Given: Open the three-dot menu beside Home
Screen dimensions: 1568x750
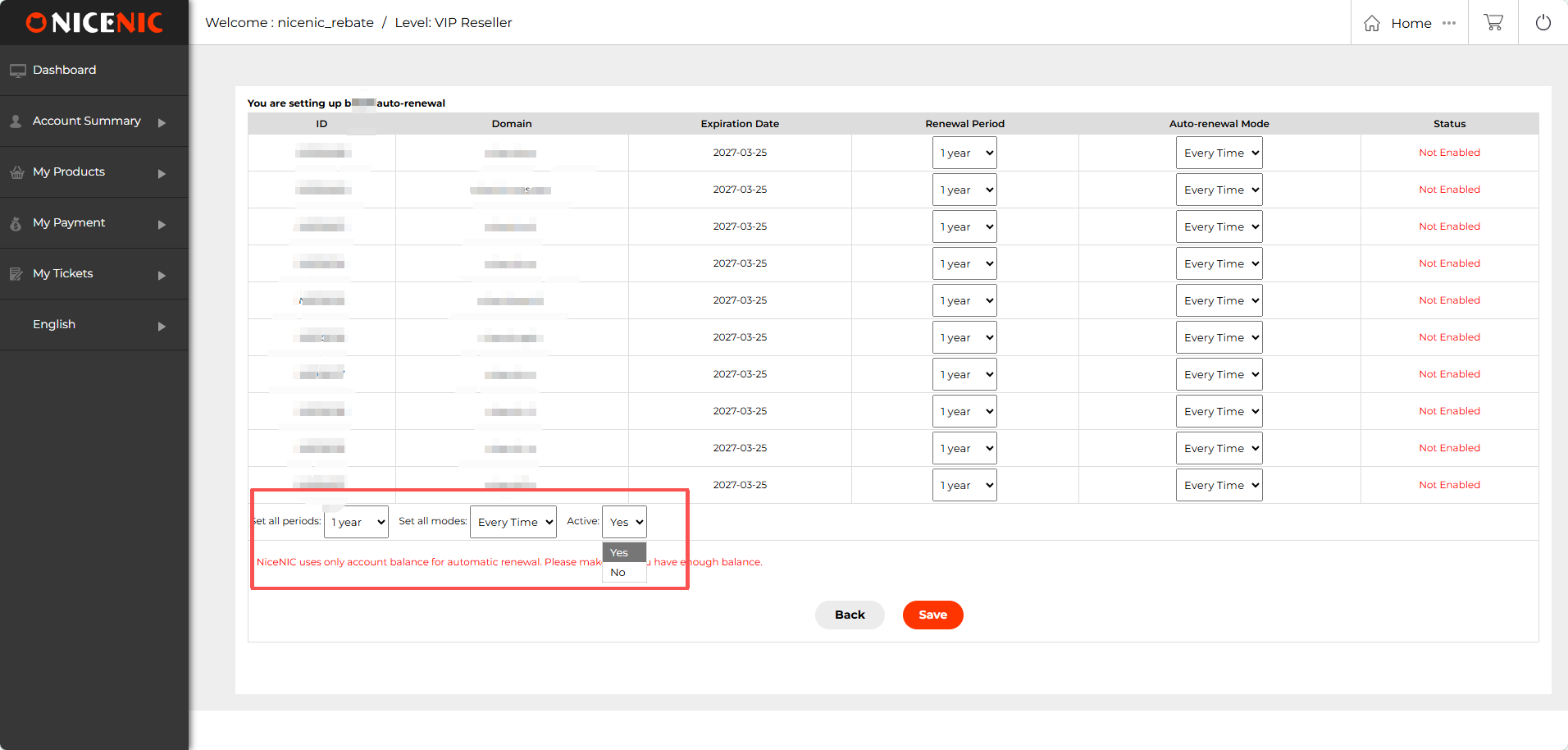Looking at the screenshot, I should [x=1449, y=23].
